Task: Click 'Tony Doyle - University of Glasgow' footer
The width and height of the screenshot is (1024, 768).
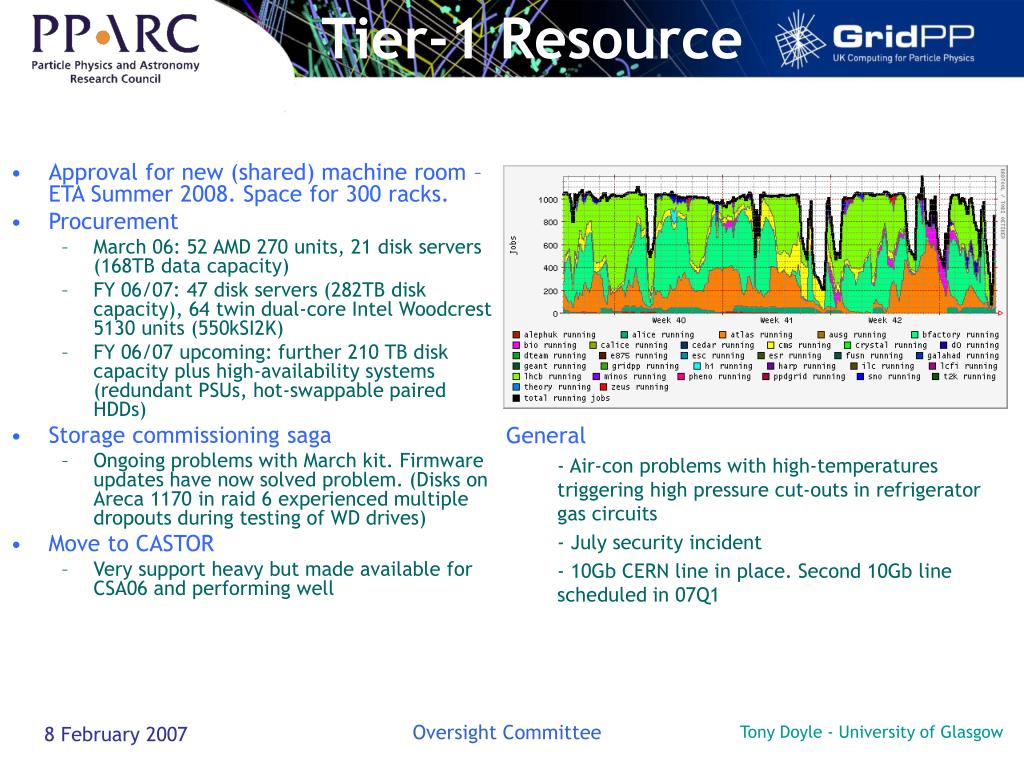Action: (x=871, y=732)
